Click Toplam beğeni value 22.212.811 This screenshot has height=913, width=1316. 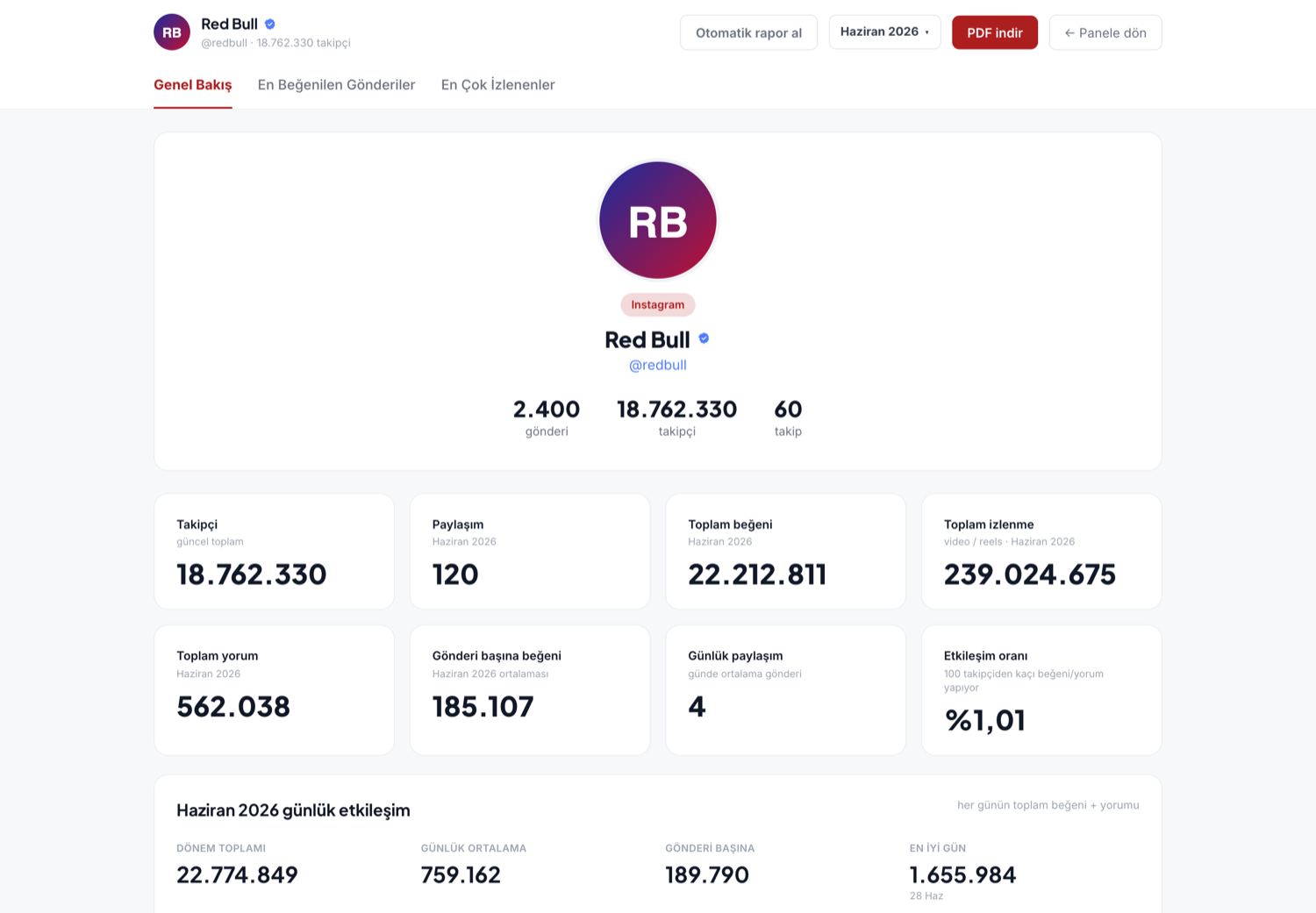coord(757,574)
